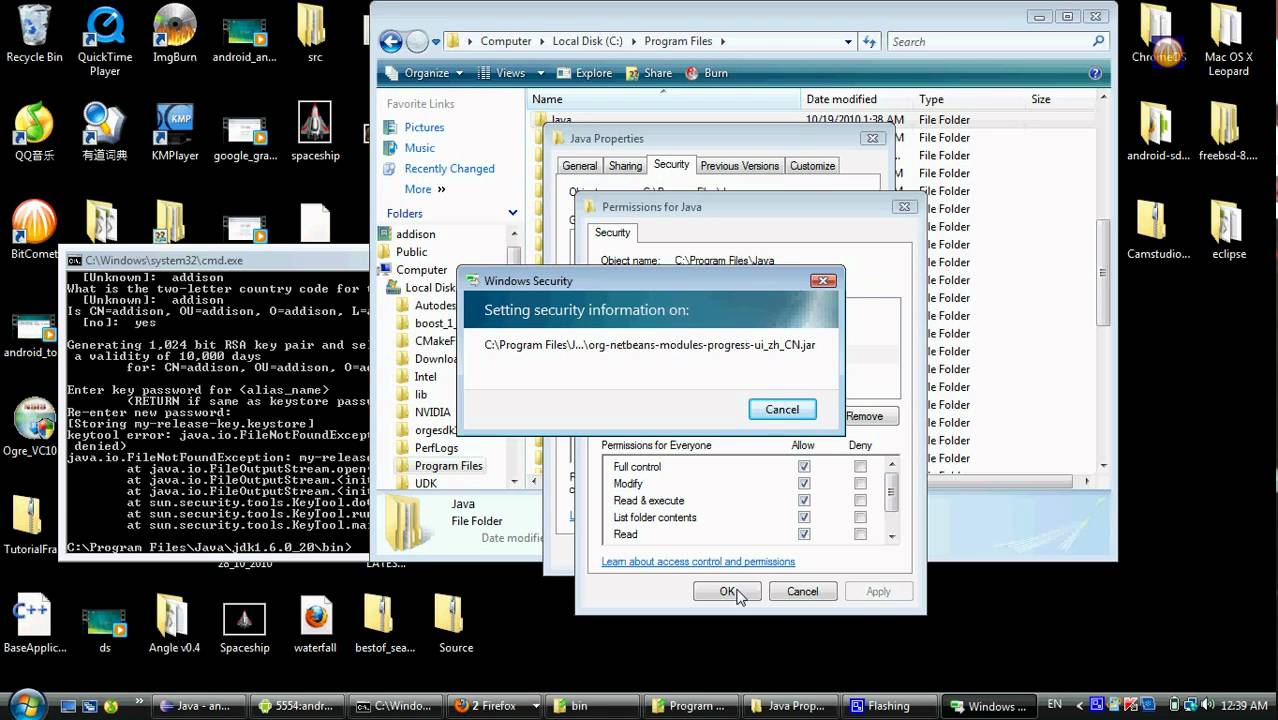The image size is (1278, 720).
Task: Click the Explorer help question-mark icon
Action: (x=1095, y=73)
